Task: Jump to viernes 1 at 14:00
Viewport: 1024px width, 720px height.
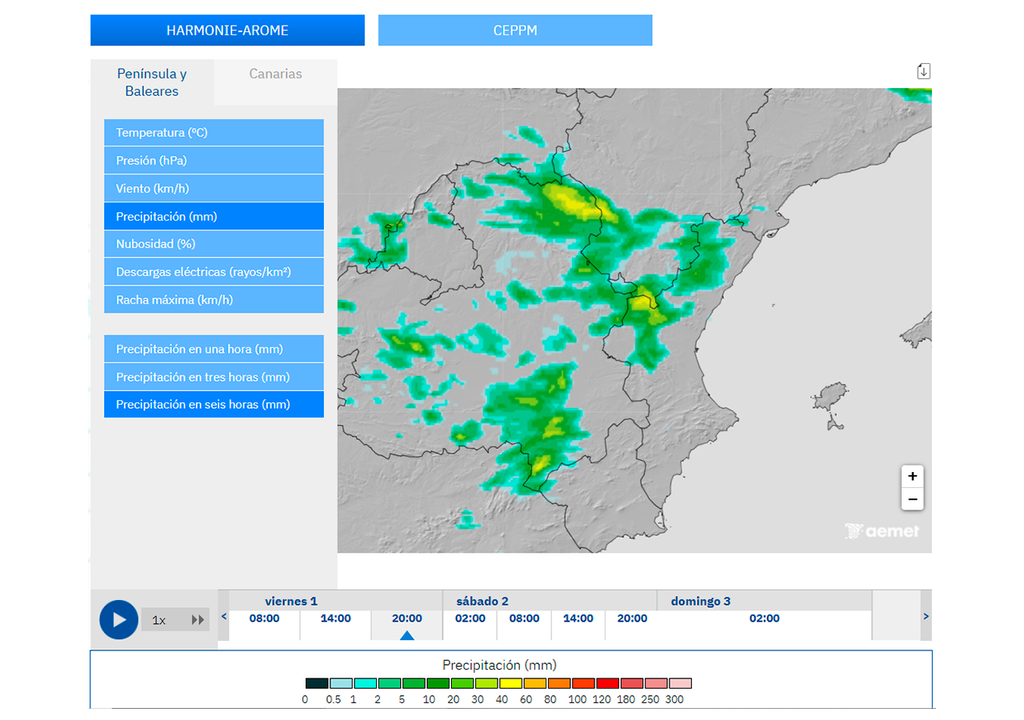Action: [336, 618]
